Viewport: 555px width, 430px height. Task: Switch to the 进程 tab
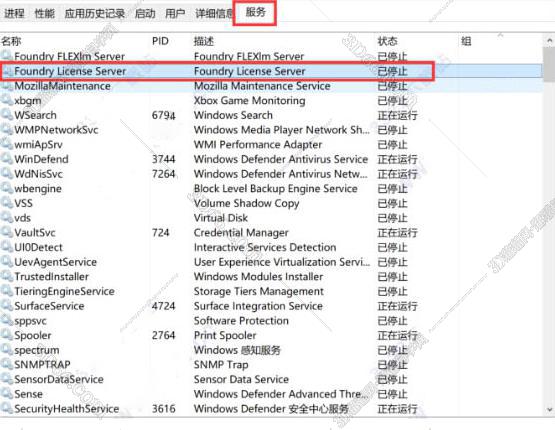14,13
